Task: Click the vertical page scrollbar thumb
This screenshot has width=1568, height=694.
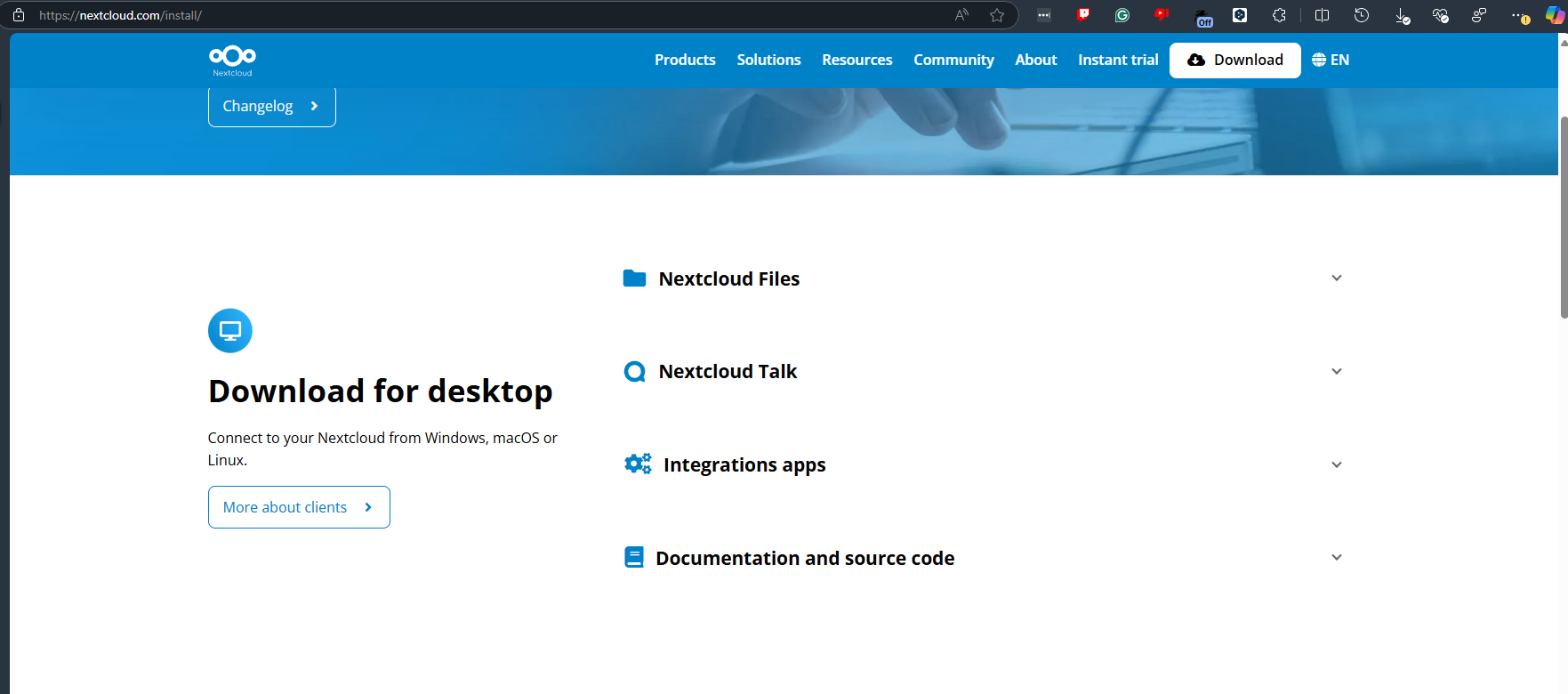Action: point(1564,216)
